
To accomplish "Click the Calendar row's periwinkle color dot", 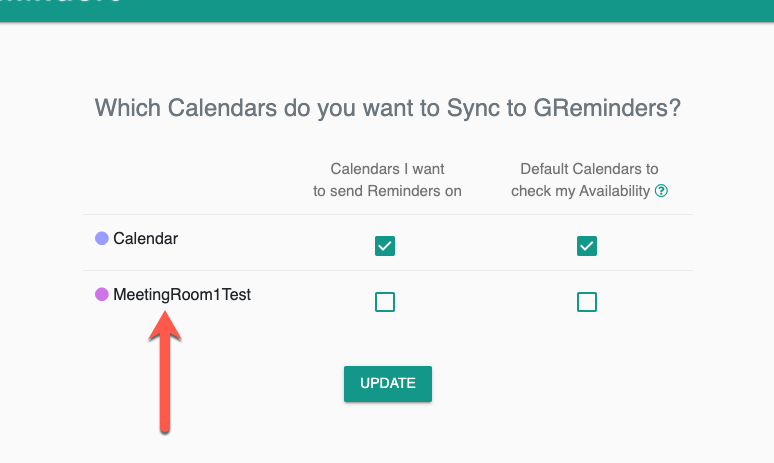I will point(102,238).
